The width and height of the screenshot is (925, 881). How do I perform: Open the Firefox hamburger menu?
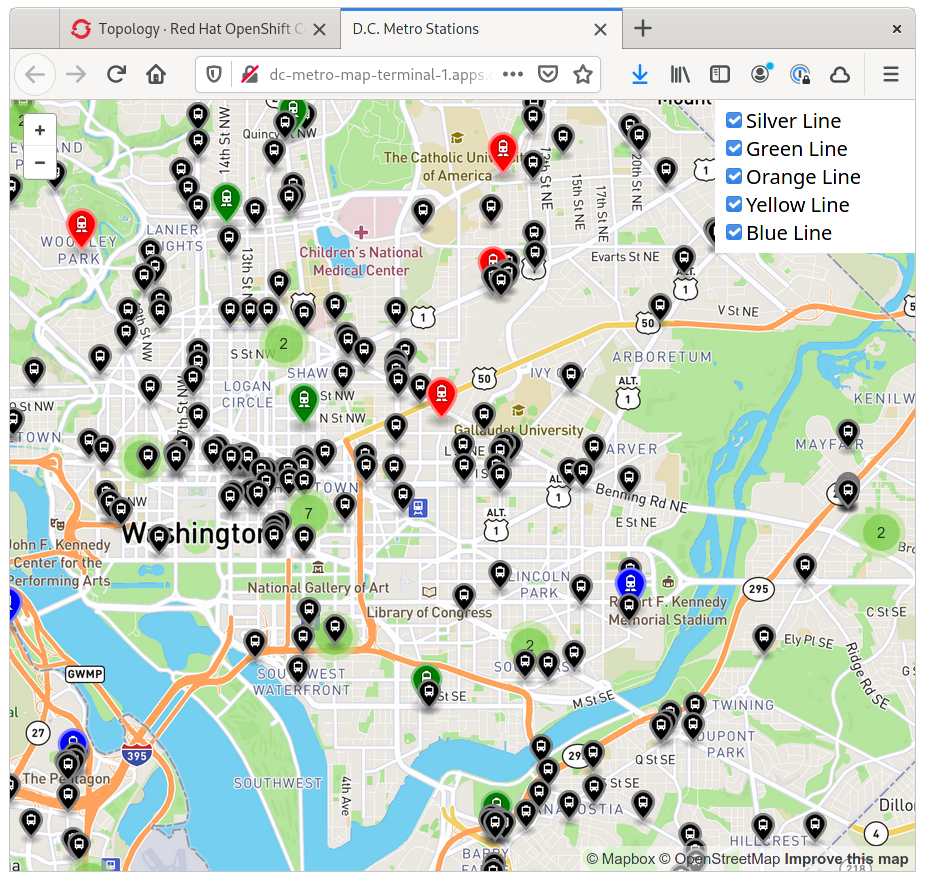(x=891, y=74)
